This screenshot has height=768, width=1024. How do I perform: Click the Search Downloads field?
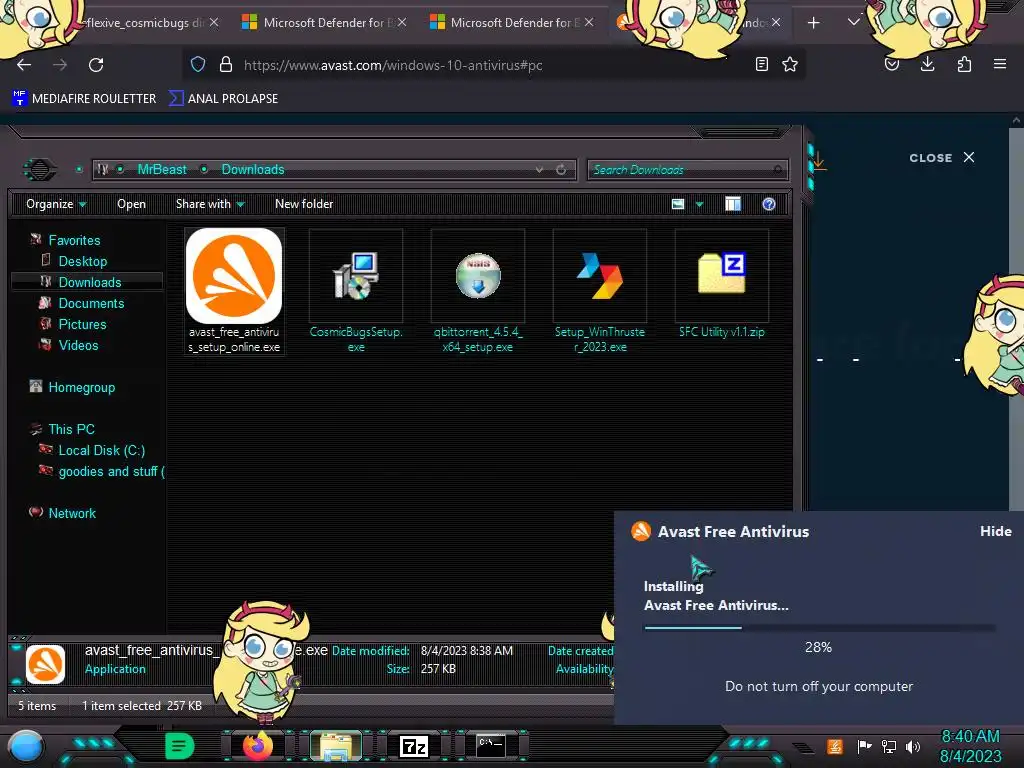pyautogui.click(x=688, y=170)
